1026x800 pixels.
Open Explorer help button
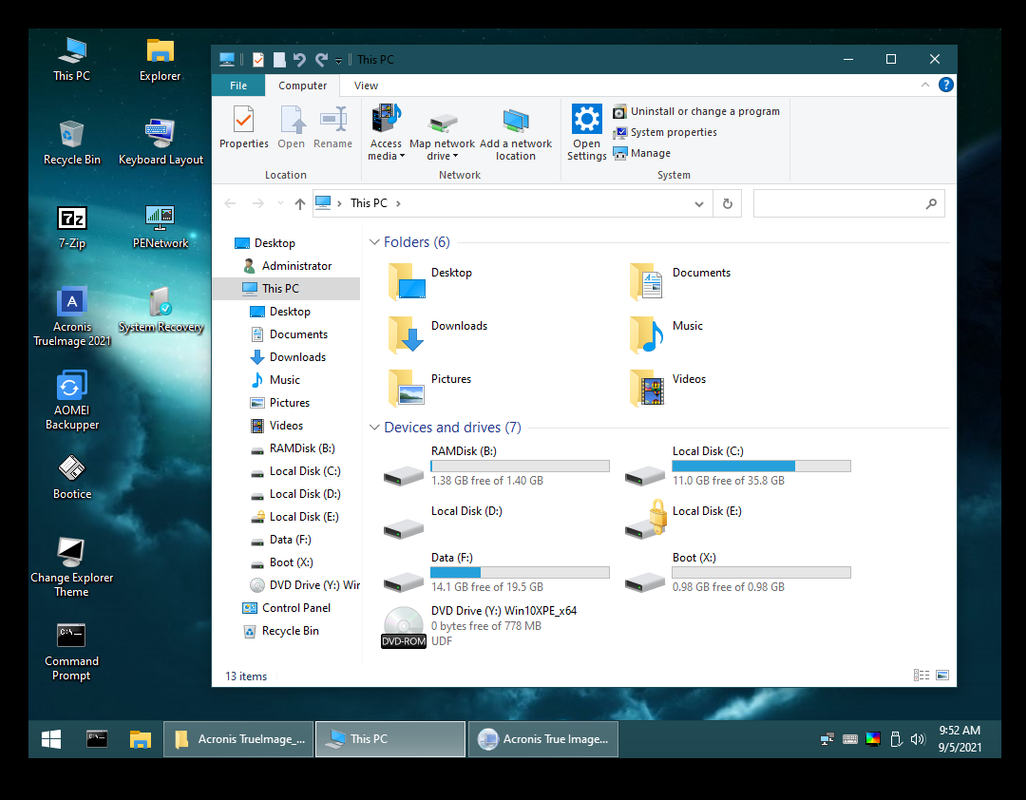point(946,85)
